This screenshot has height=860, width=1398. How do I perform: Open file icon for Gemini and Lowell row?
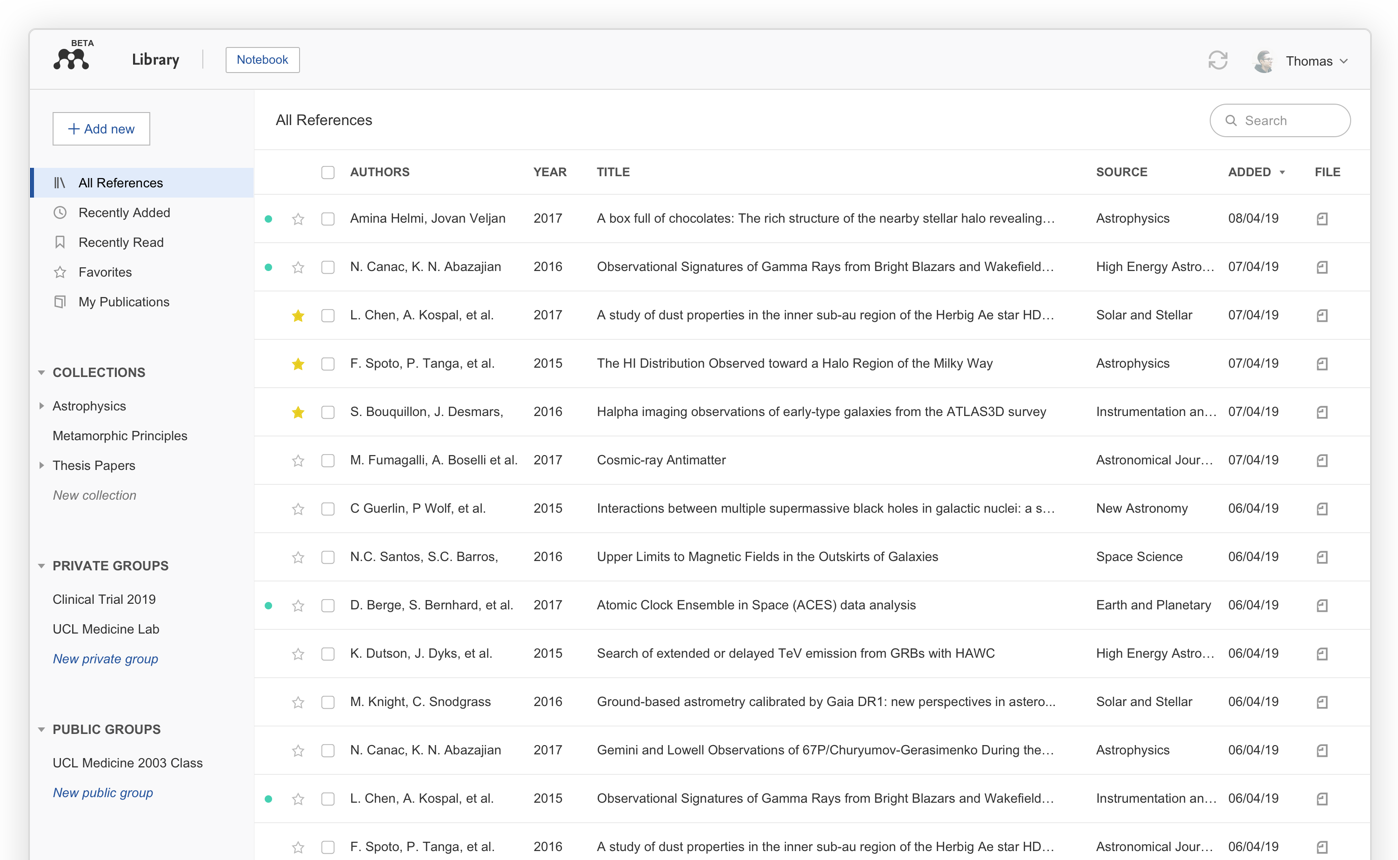click(x=1322, y=750)
